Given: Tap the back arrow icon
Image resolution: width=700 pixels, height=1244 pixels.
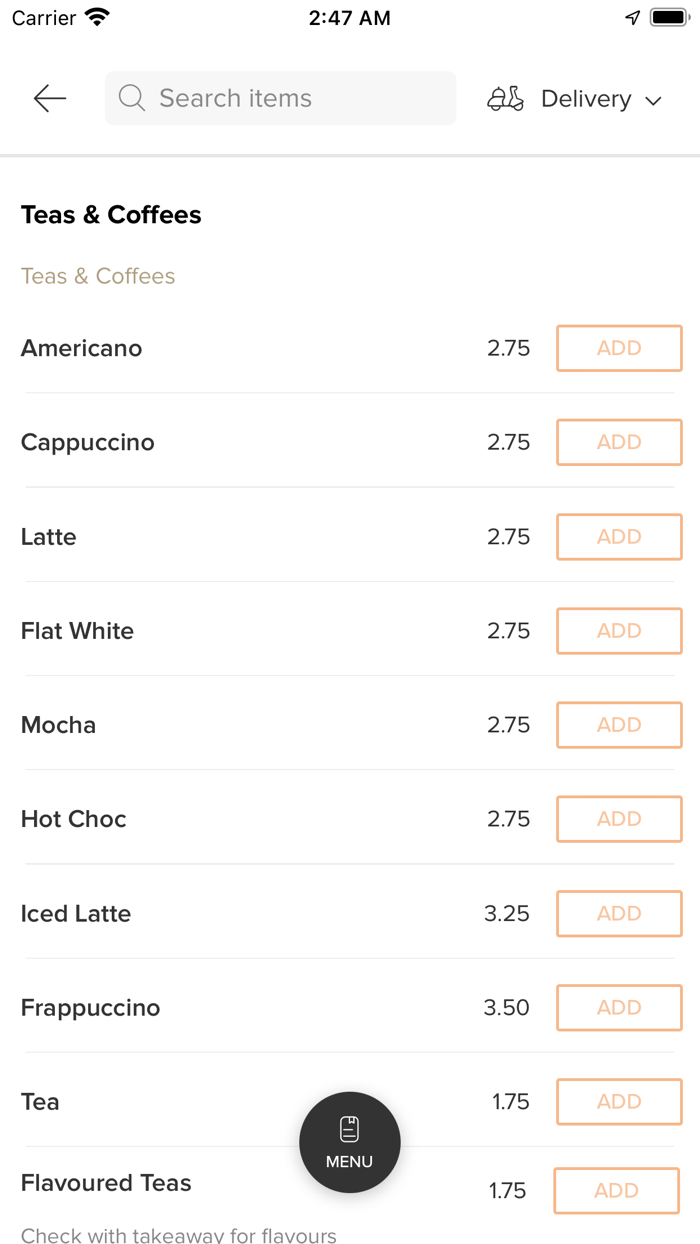Looking at the screenshot, I should pos(49,98).
